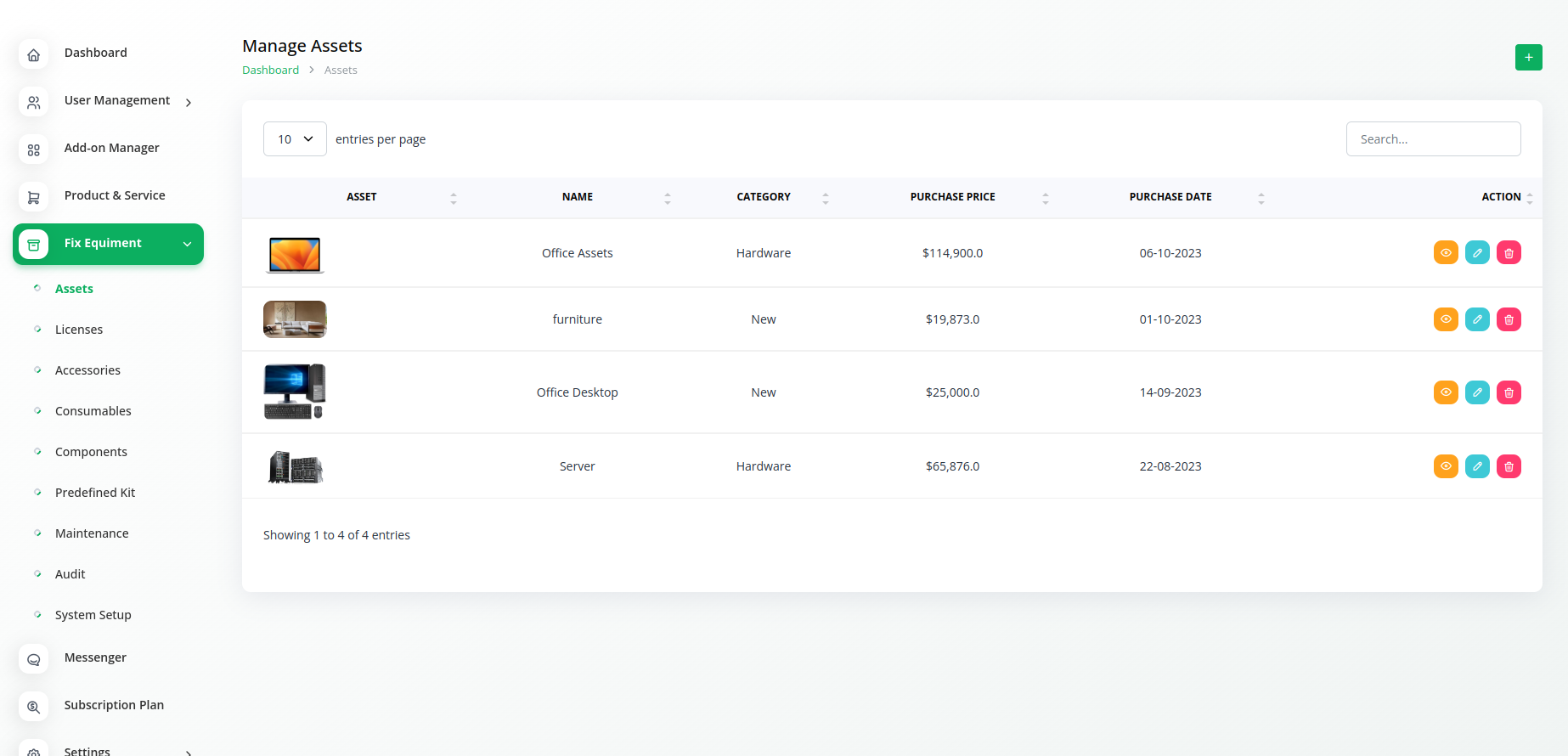View Server asset with eye icon
The image size is (1568, 756).
point(1446,466)
